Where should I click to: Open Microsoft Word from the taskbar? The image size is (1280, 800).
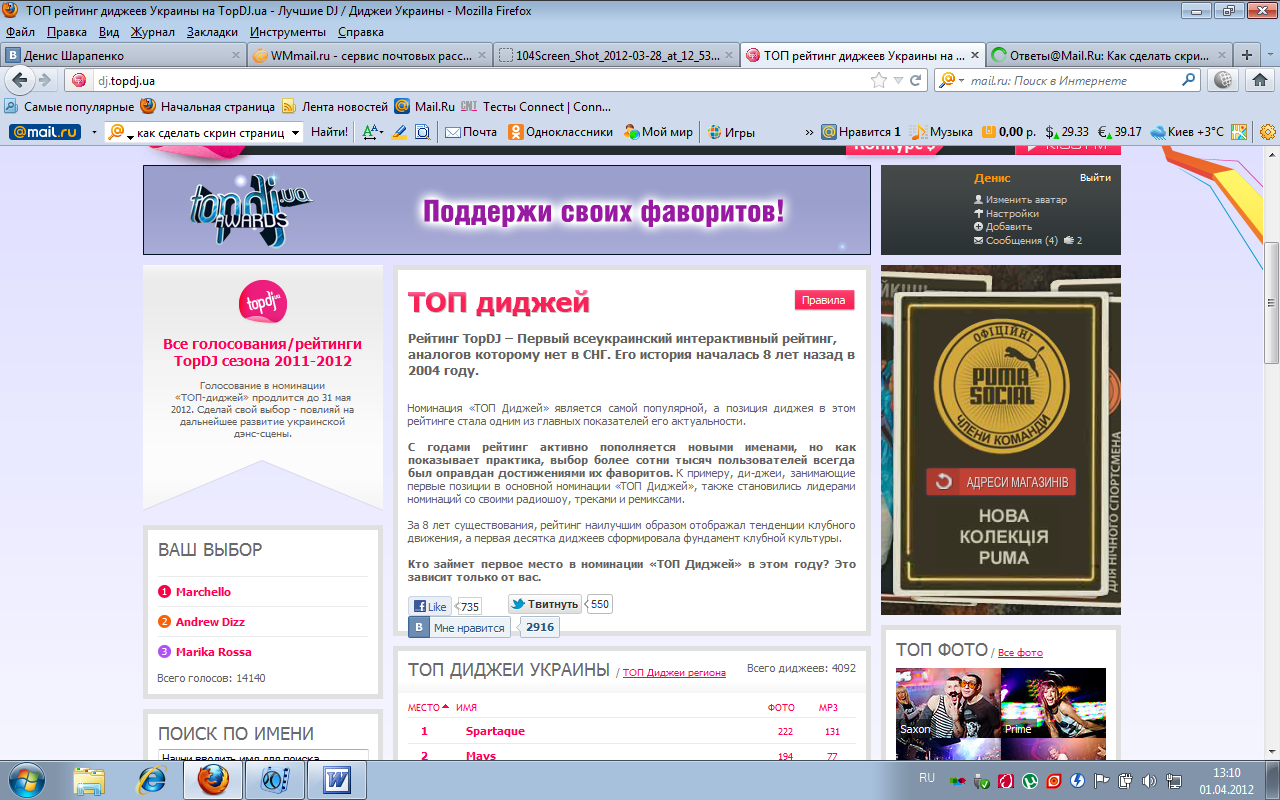(337, 779)
